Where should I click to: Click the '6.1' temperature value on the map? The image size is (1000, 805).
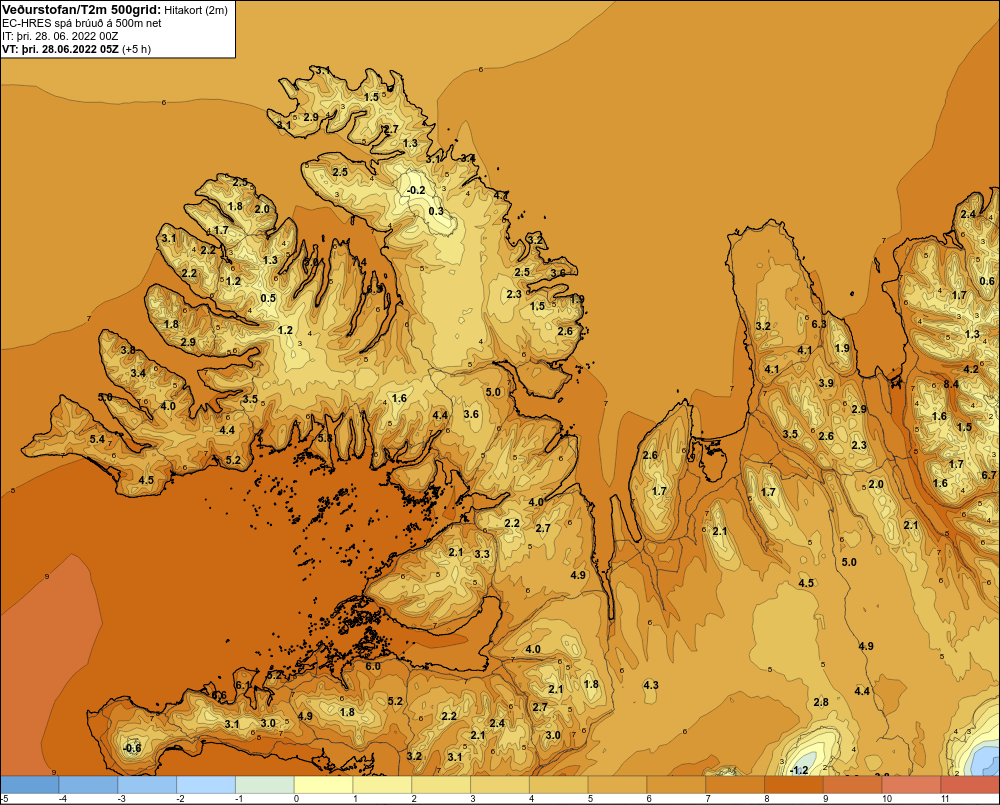tap(243, 685)
